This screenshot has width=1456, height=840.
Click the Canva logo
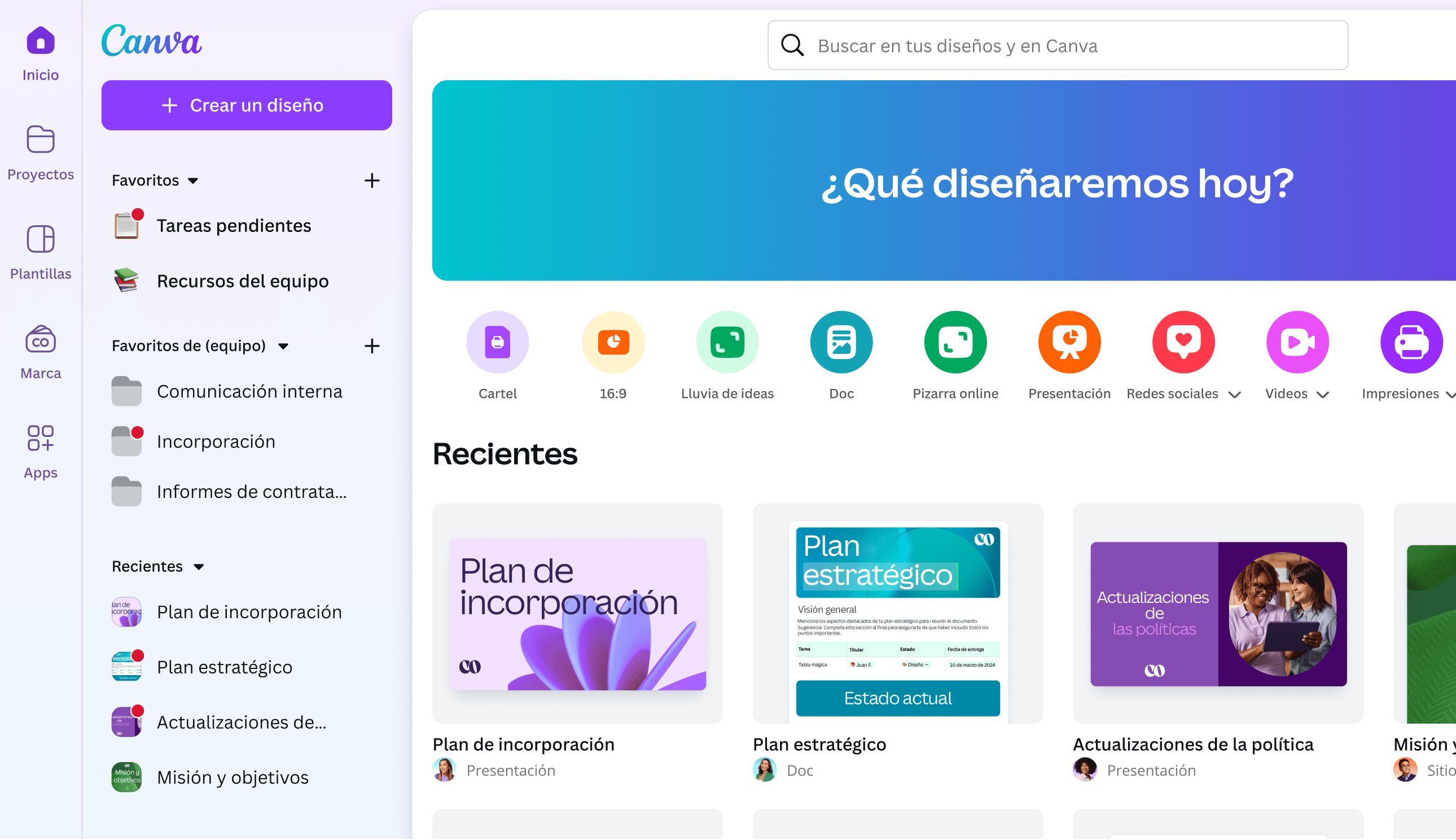(x=152, y=41)
